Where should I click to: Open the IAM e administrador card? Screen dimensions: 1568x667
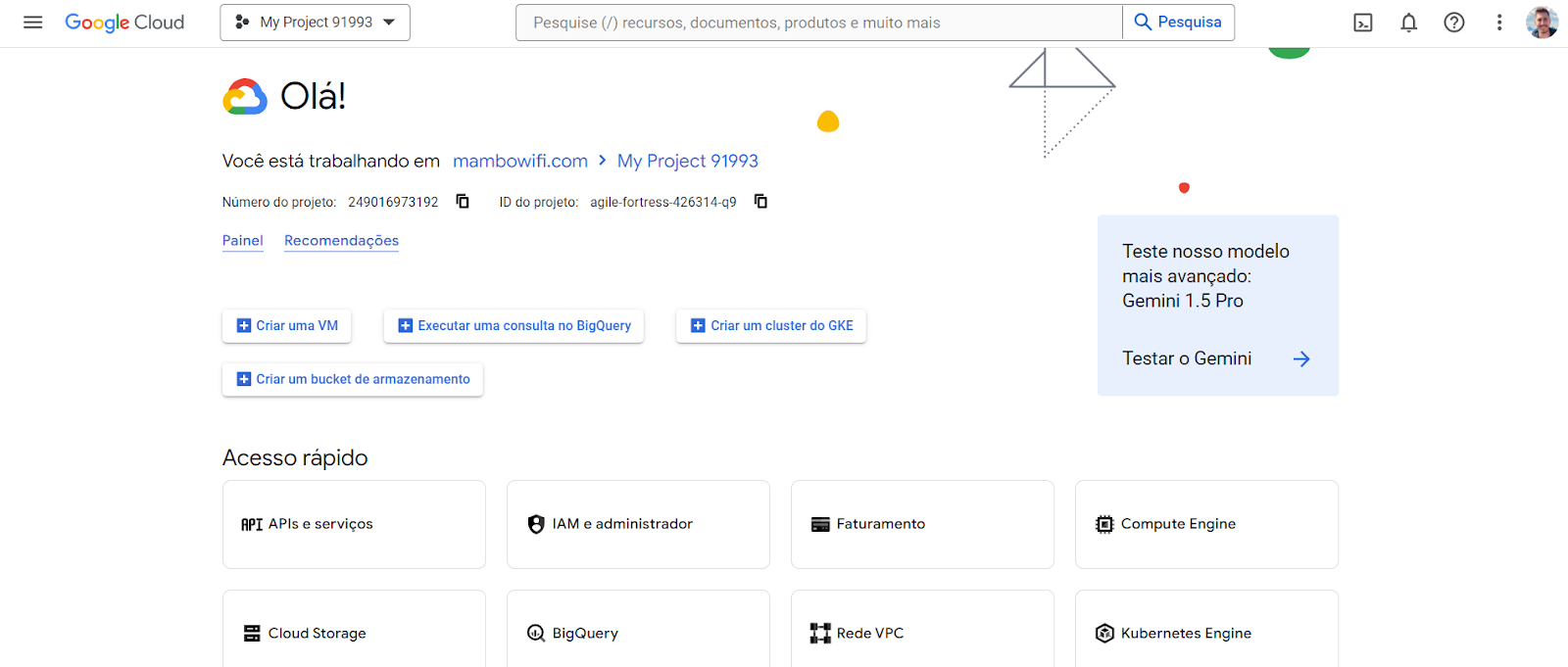pyautogui.click(x=638, y=524)
